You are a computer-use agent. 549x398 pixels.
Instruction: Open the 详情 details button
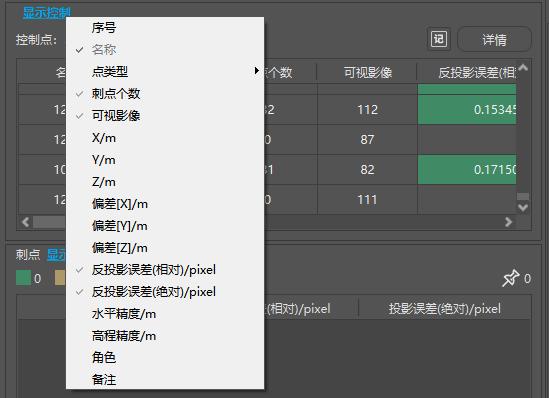[494, 40]
